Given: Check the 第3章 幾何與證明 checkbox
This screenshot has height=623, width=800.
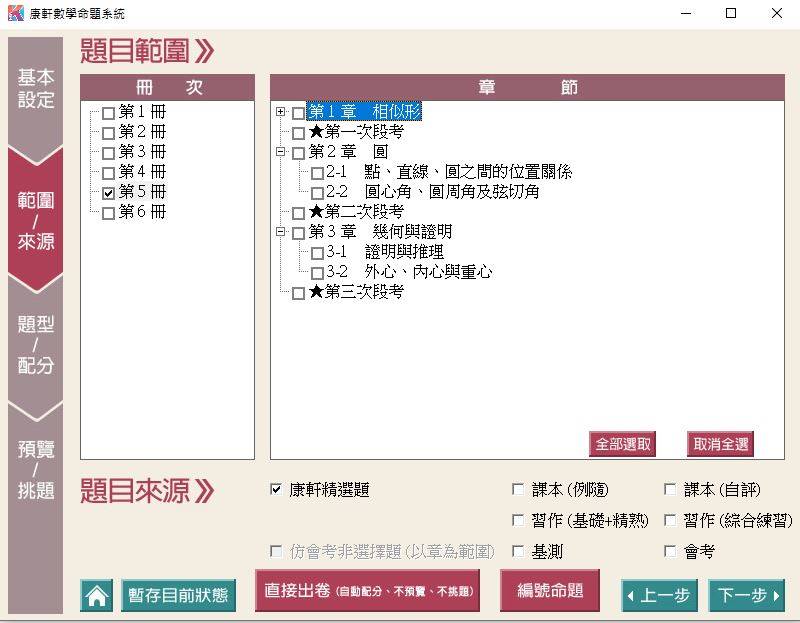Looking at the screenshot, I should click(298, 233).
